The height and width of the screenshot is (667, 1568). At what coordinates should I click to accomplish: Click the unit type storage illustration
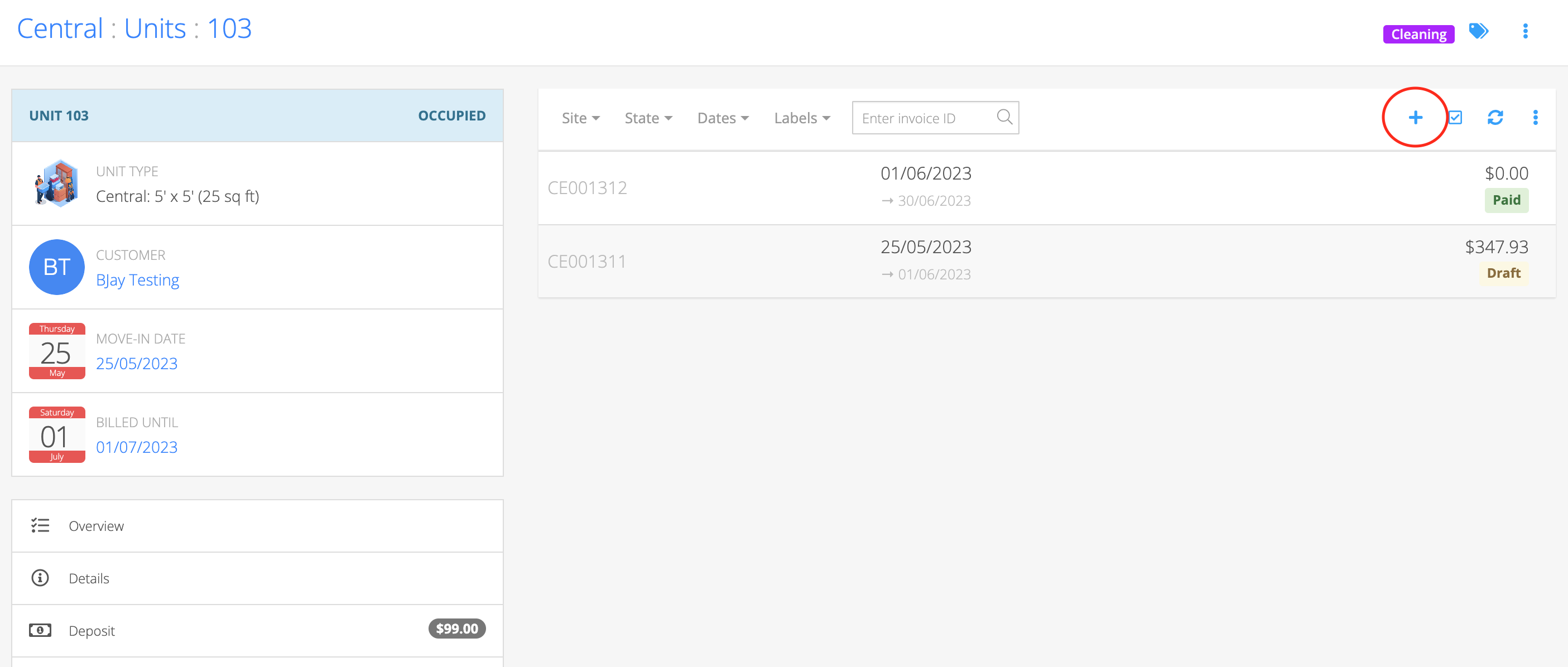(56, 183)
